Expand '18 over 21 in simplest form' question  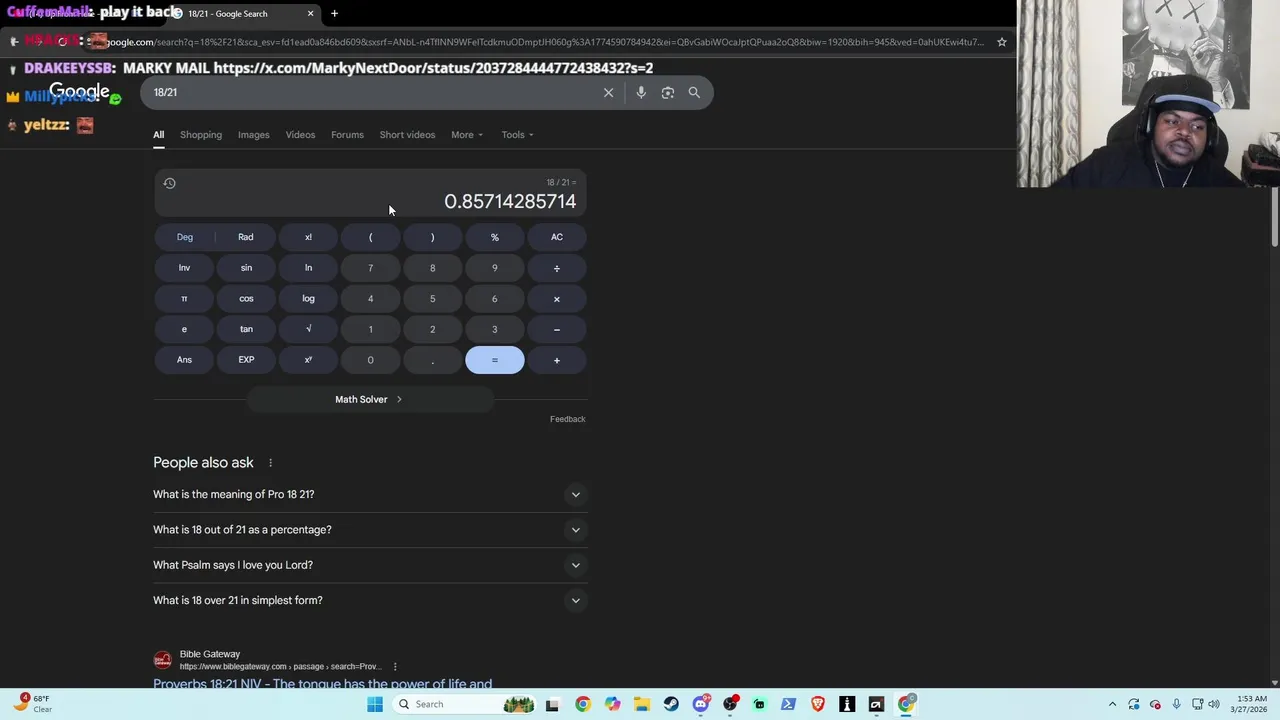point(370,600)
